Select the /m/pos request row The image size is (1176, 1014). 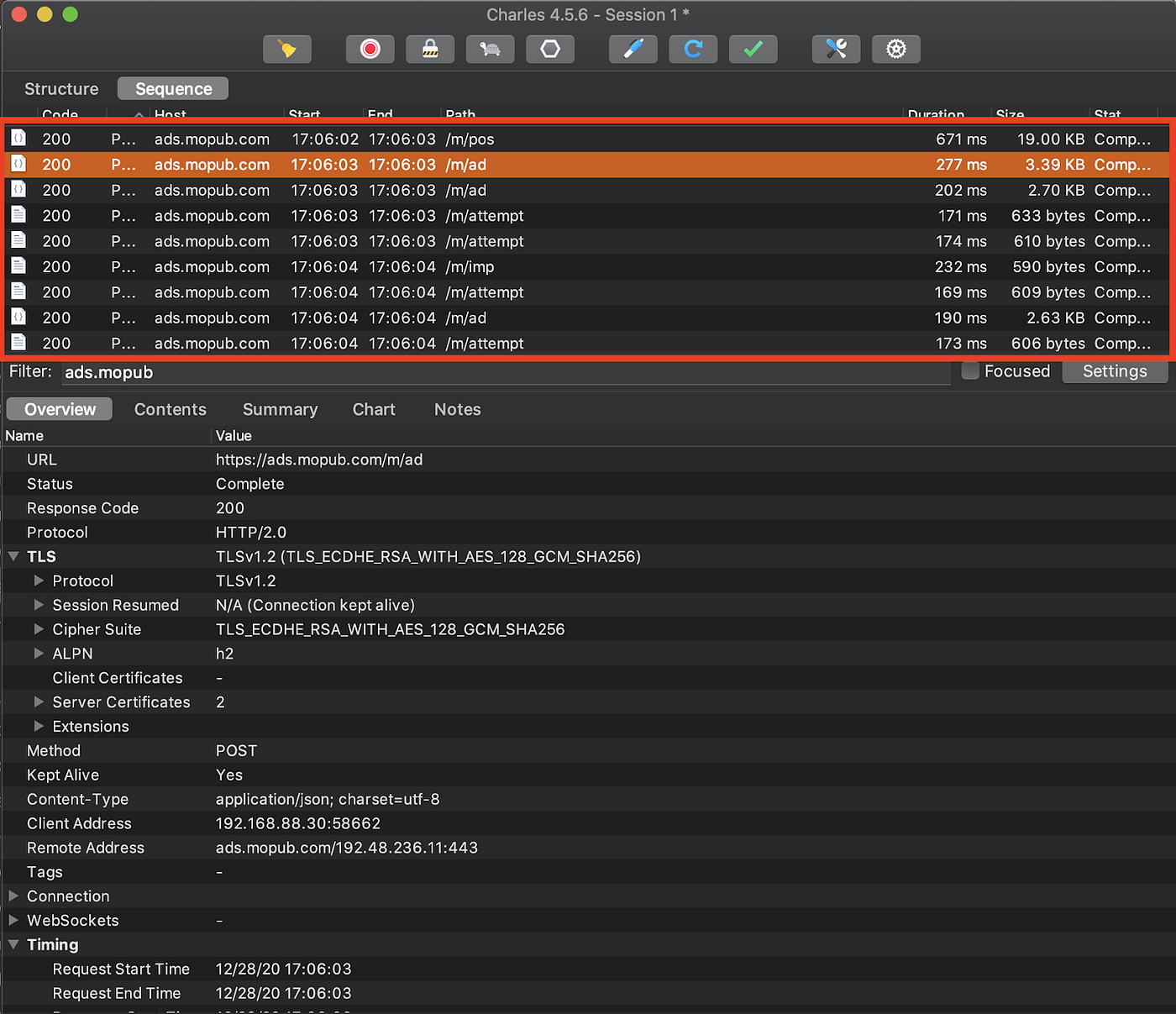[x=587, y=139]
